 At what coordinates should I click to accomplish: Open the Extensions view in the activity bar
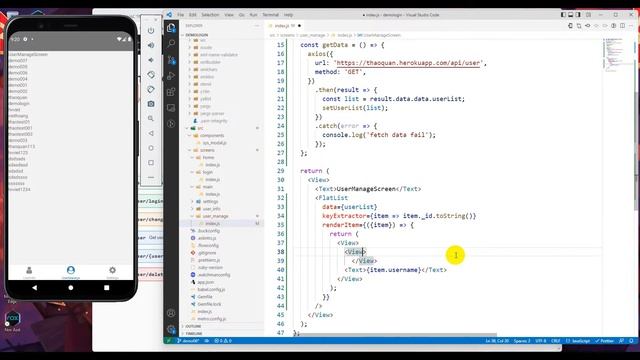click(x=171, y=91)
